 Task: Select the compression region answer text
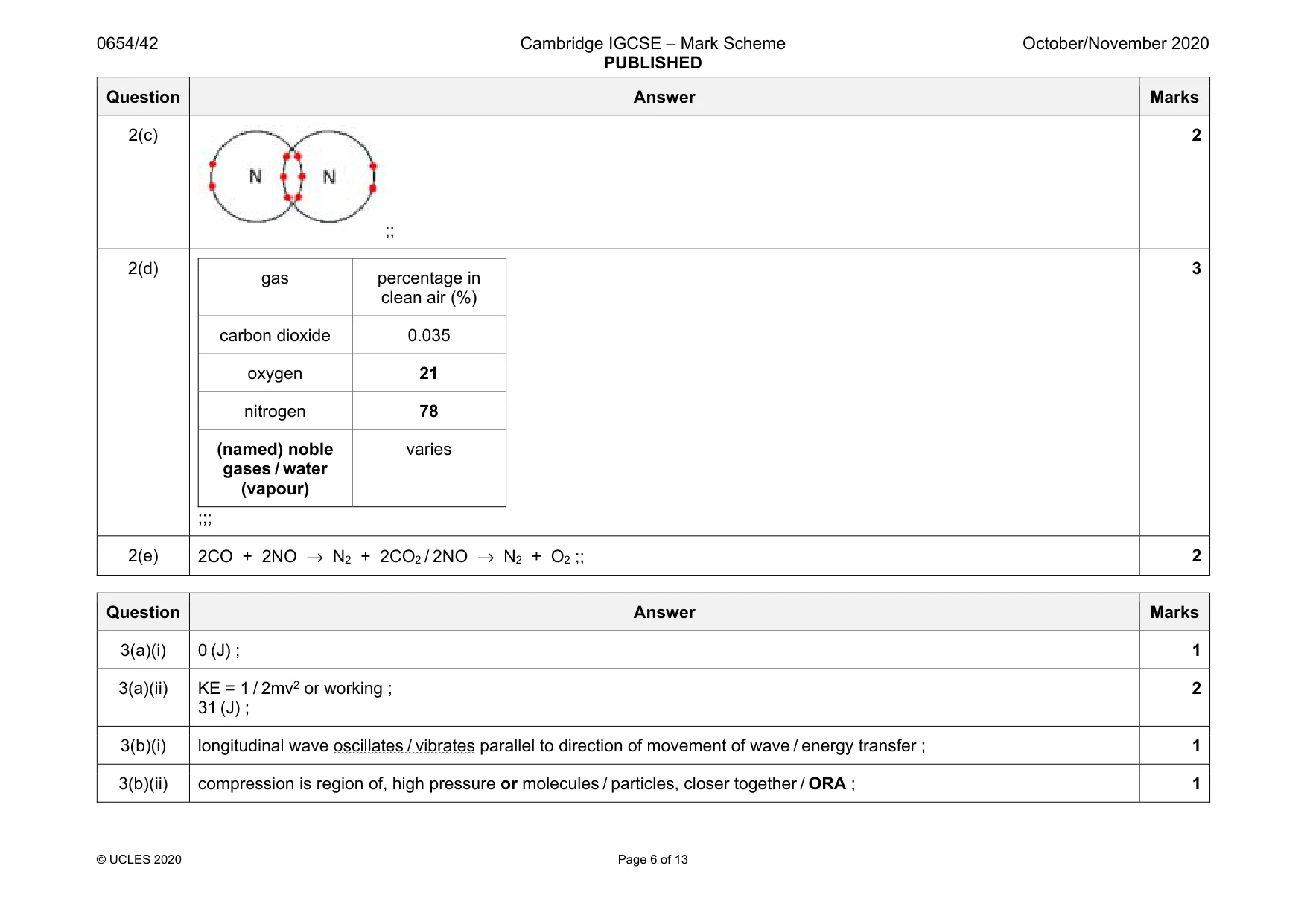pyautogui.click(x=527, y=784)
